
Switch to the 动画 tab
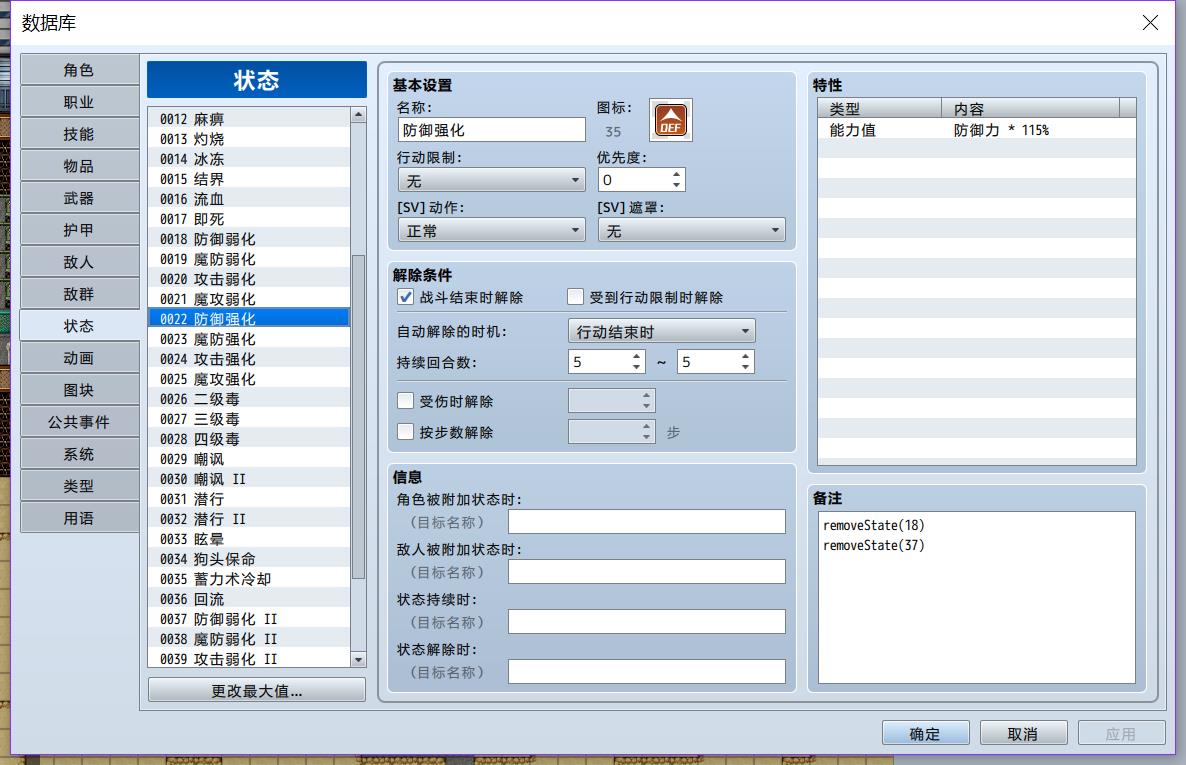pos(79,358)
